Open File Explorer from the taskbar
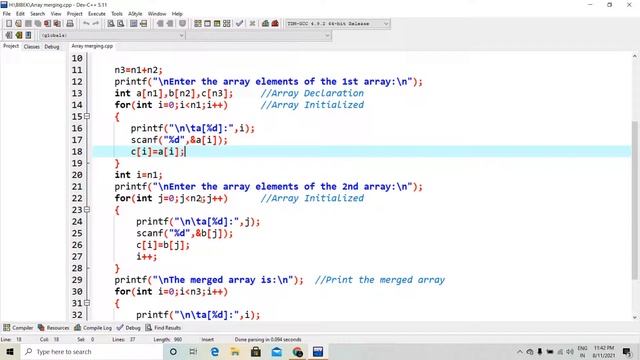This screenshot has height=360, width=640. tap(235, 351)
